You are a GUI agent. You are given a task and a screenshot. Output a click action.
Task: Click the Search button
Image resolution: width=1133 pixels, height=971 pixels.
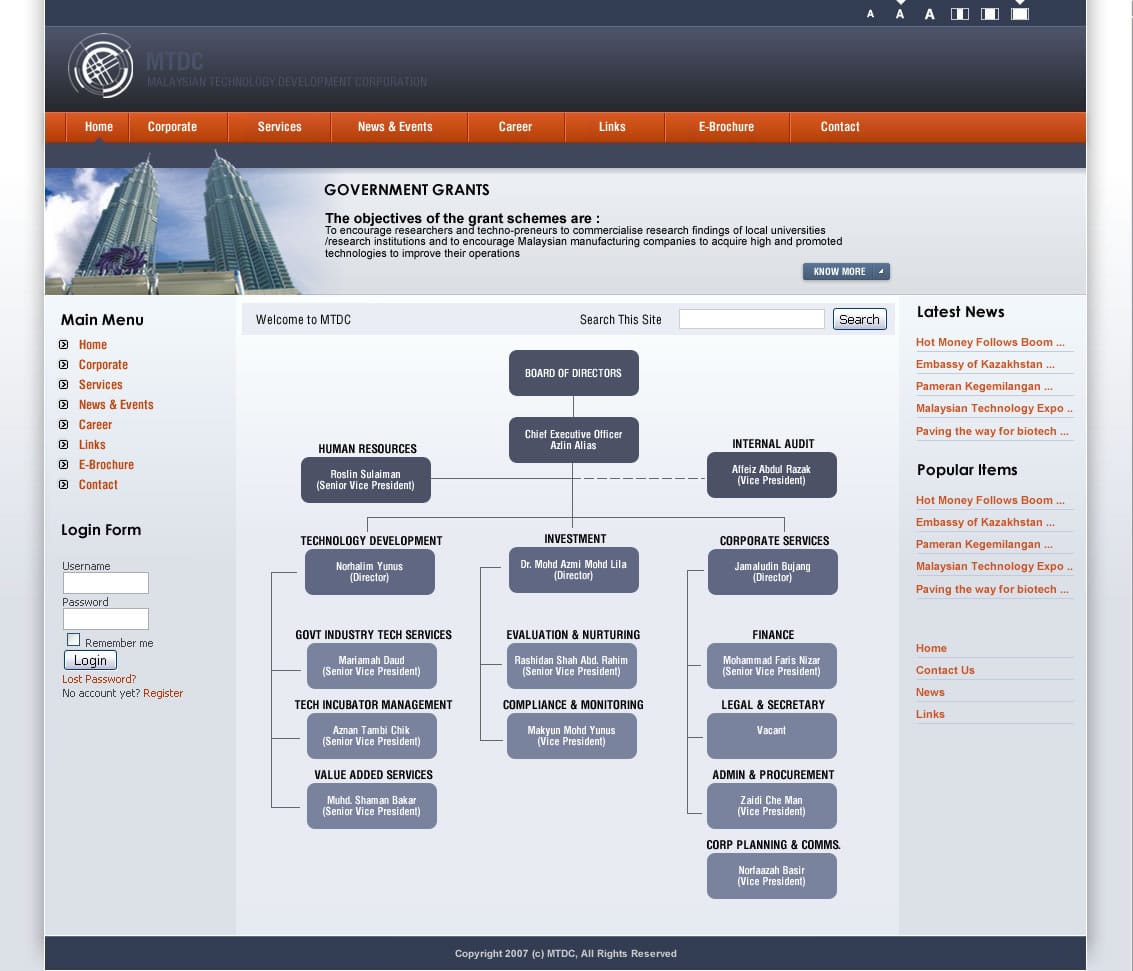(x=859, y=319)
